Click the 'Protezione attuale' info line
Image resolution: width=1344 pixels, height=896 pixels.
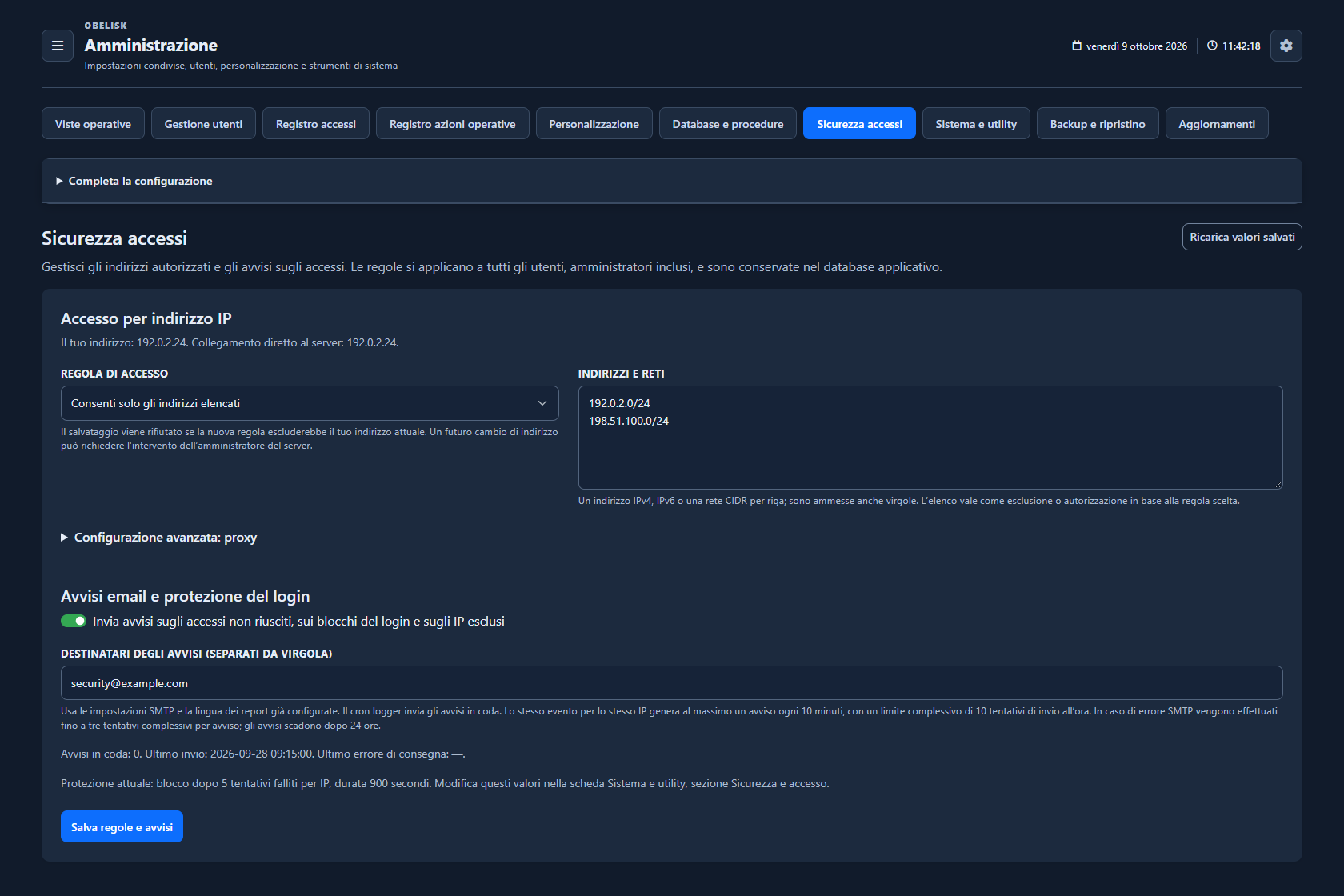point(445,783)
